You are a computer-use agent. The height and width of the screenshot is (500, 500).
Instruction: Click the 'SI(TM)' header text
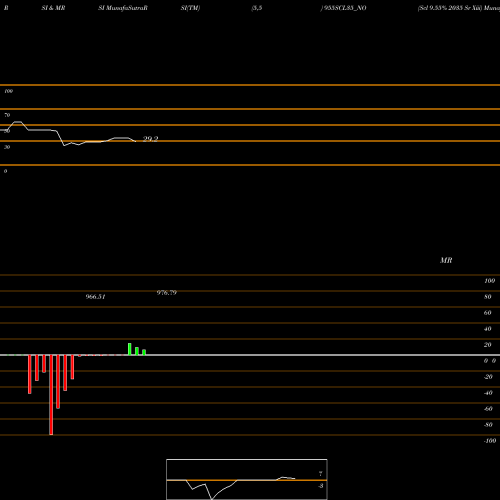pos(190,8)
